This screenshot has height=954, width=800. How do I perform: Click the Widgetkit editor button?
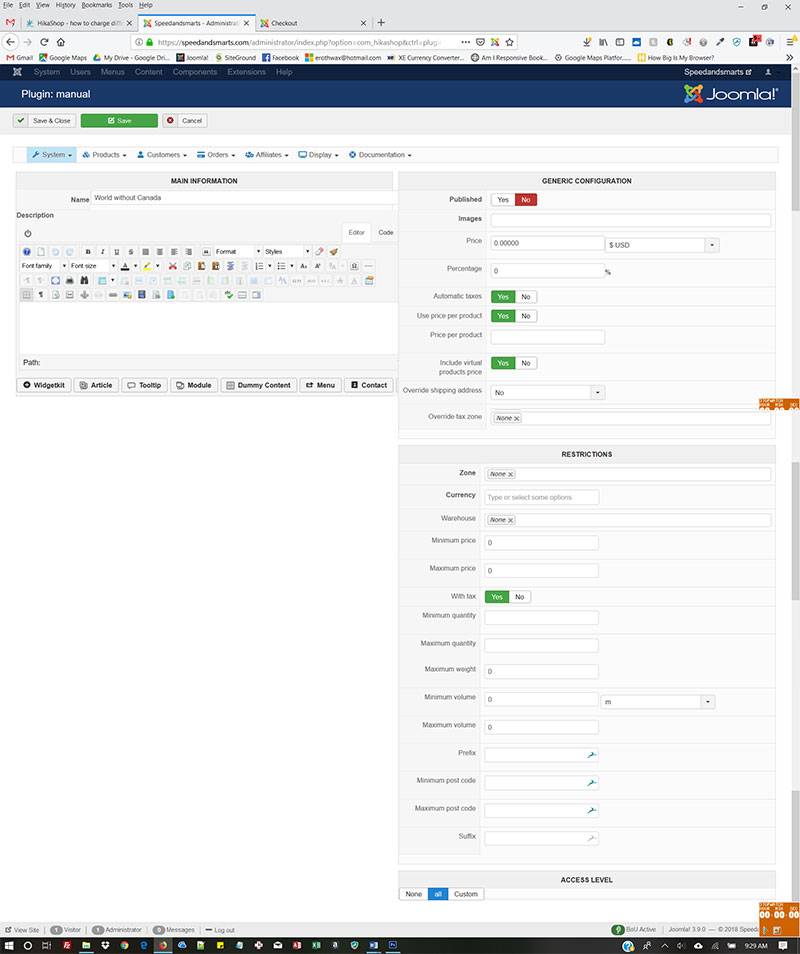(x=44, y=385)
